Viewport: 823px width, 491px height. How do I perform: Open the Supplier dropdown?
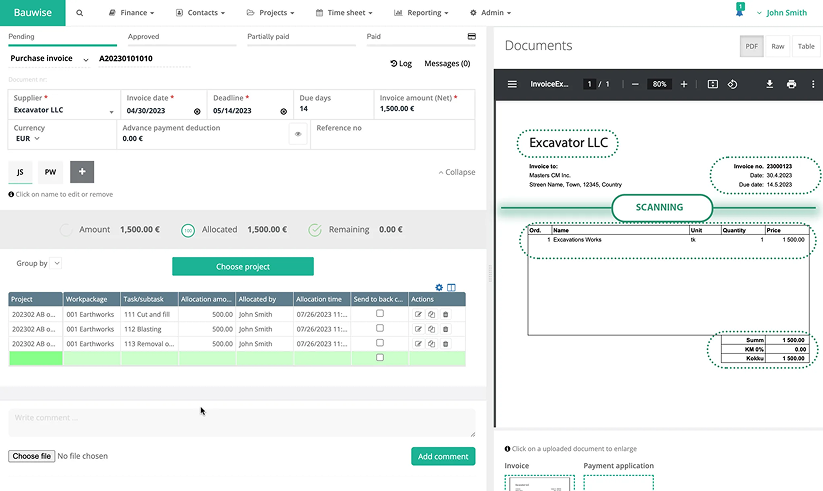pos(111,111)
